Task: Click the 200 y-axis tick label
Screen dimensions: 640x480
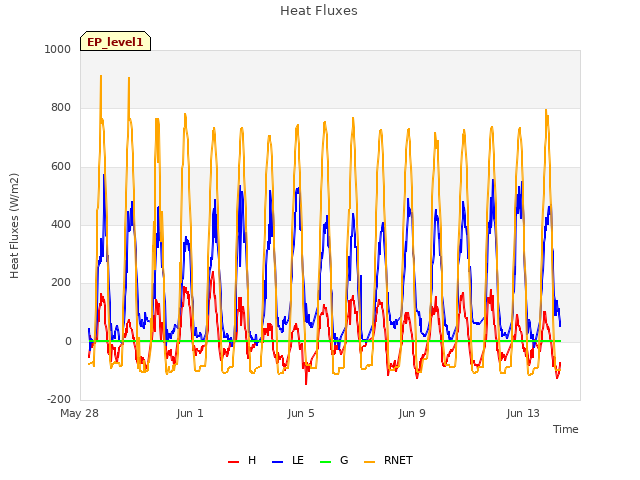Action: pos(61,282)
